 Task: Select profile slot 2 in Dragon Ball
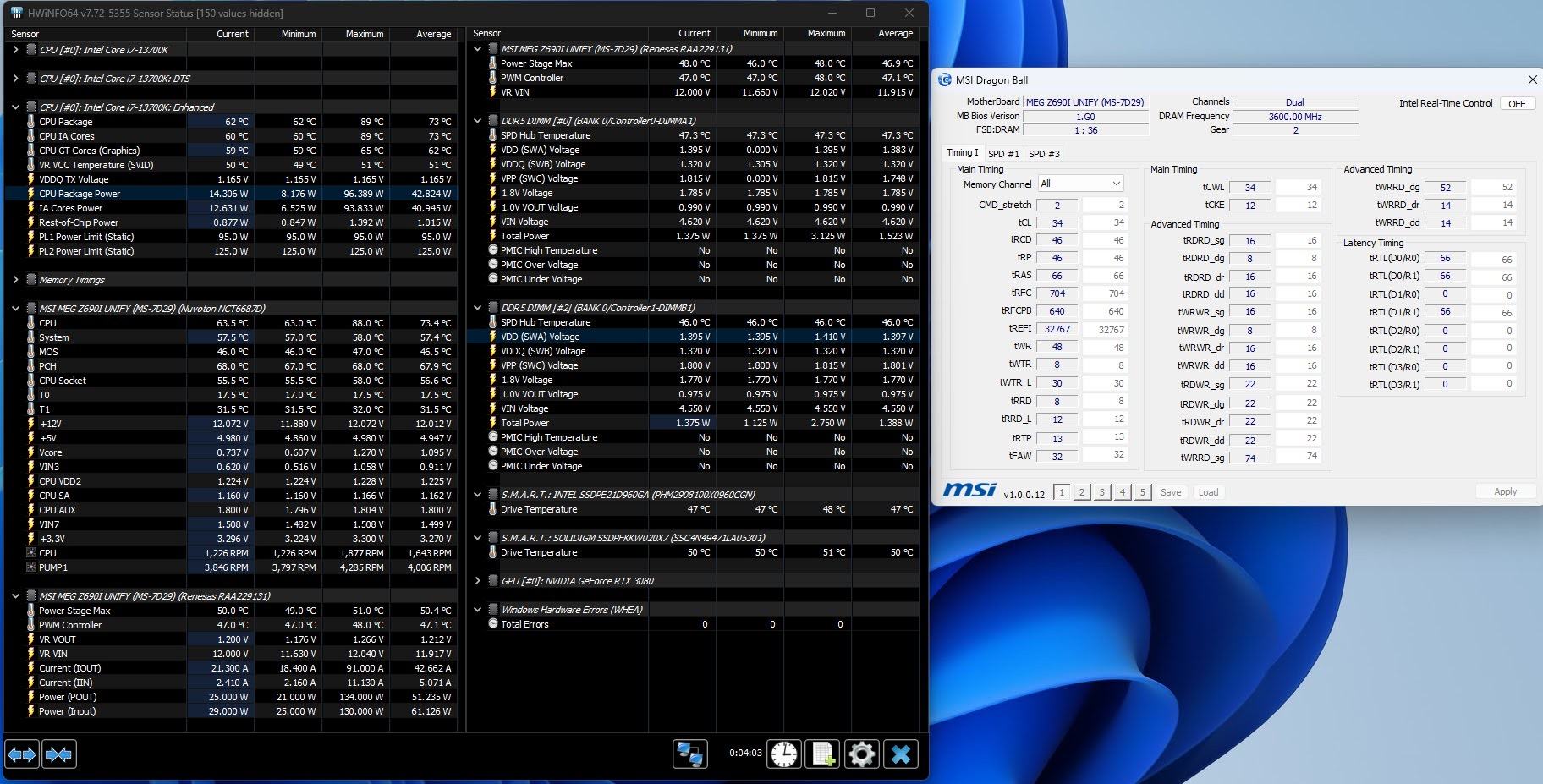click(x=1081, y=492)
